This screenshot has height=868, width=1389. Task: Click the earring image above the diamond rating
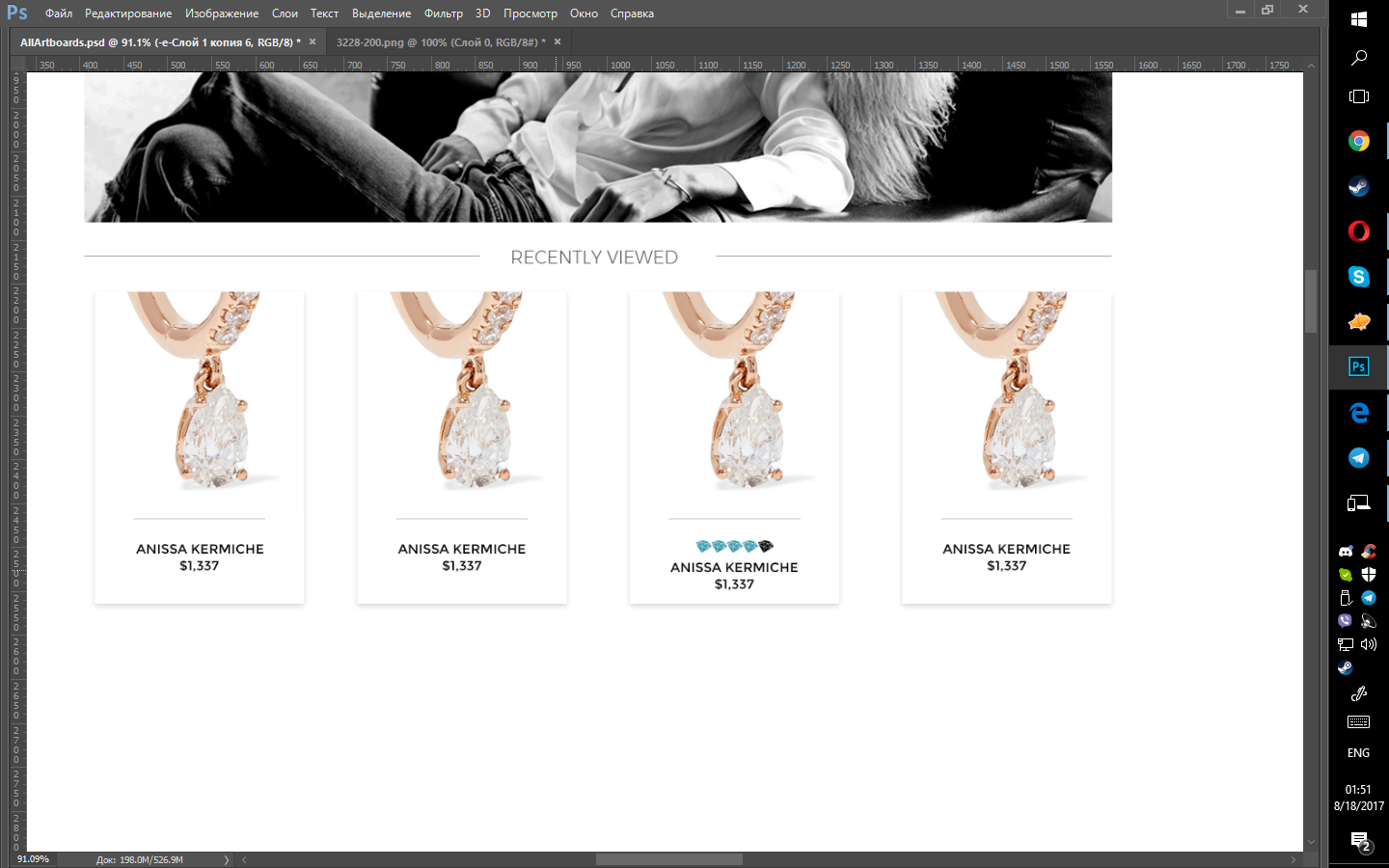(734, 391)
